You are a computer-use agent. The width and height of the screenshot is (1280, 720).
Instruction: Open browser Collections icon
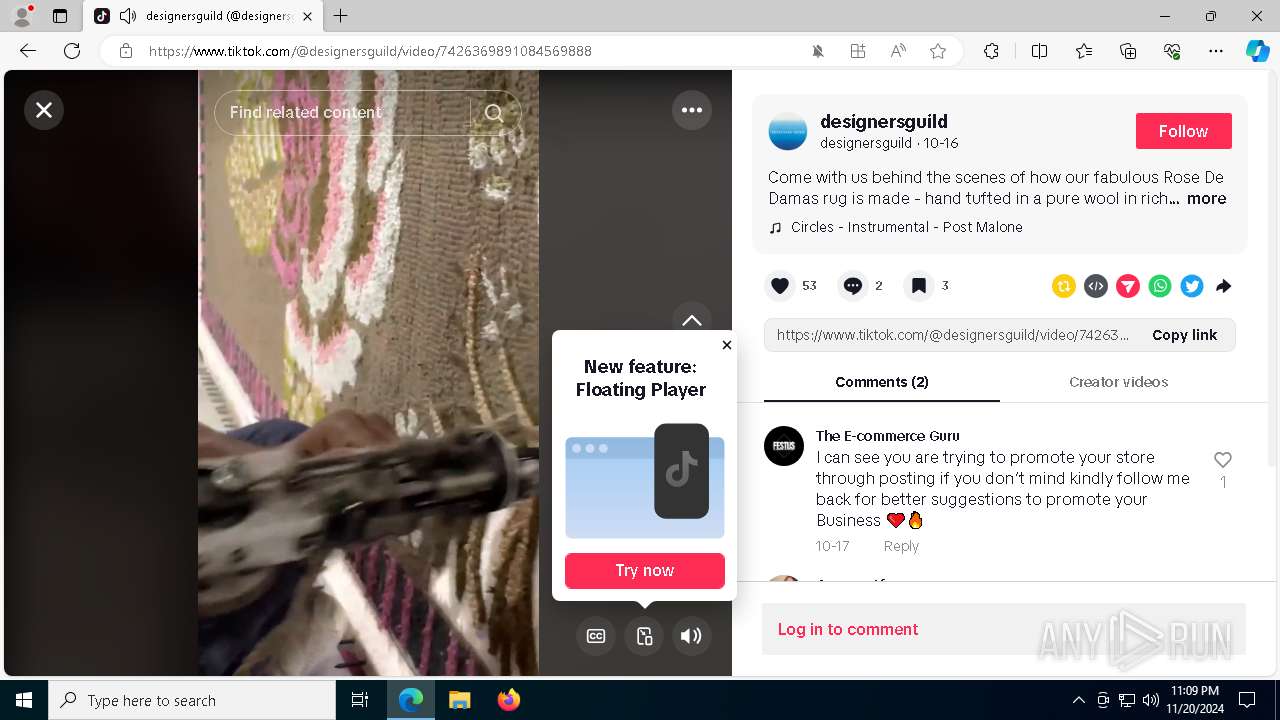[1128, 51]
